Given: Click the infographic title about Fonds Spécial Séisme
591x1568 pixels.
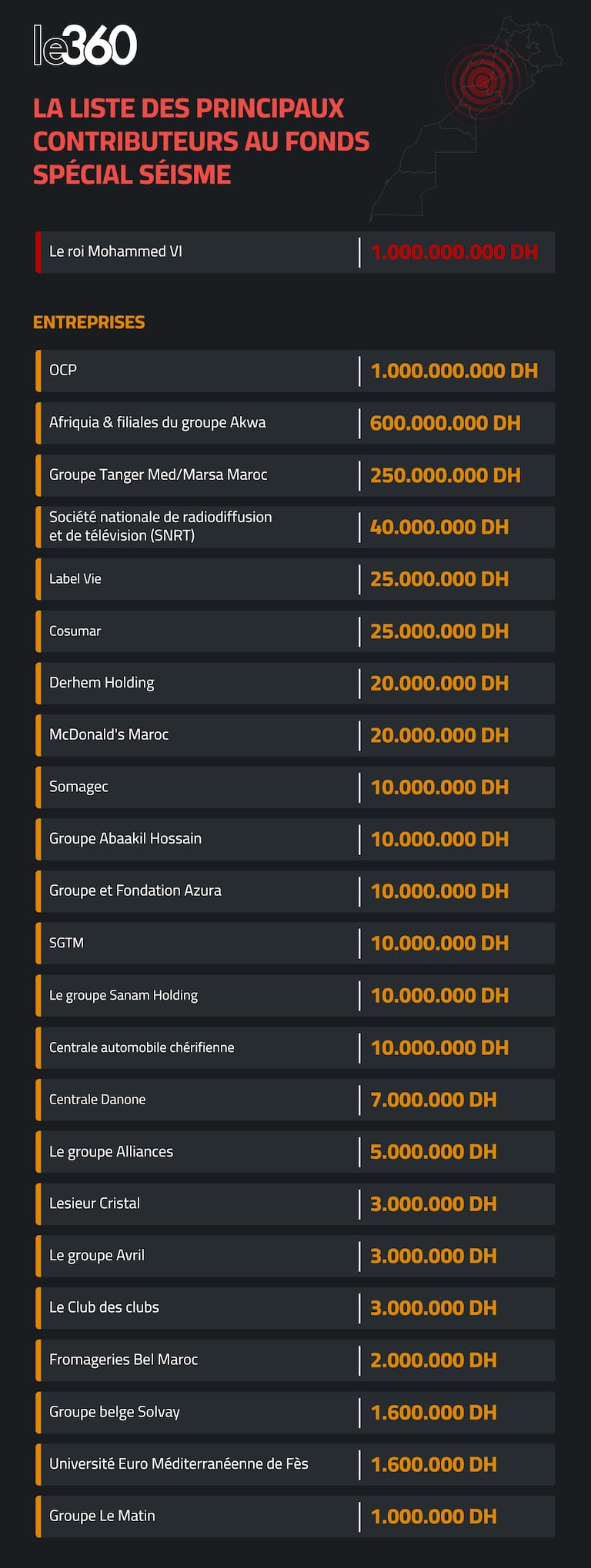Looking at the screenshot, I should click(x=202, y=141).
